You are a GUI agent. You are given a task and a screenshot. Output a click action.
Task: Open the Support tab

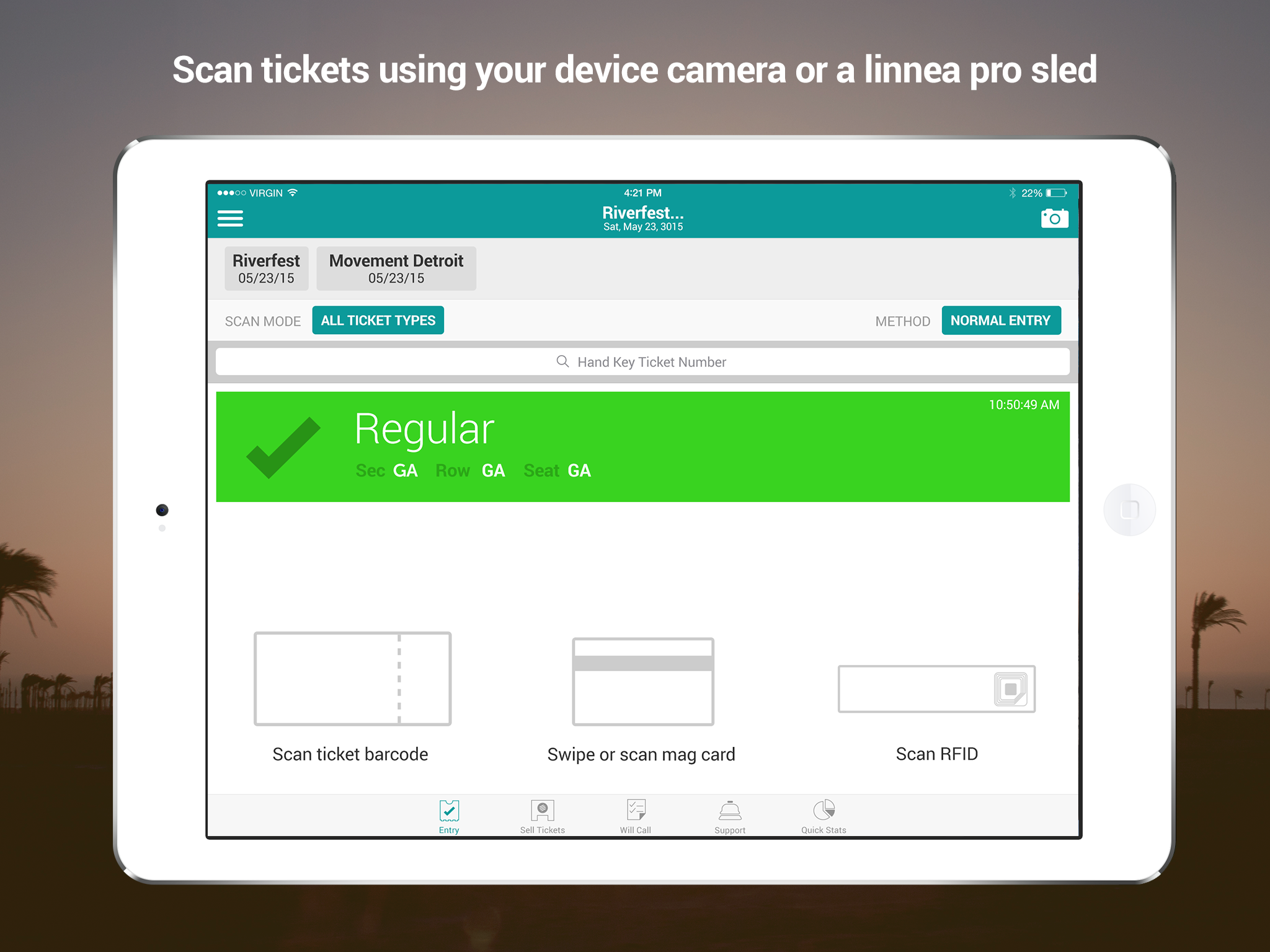[x=730, y=817]
